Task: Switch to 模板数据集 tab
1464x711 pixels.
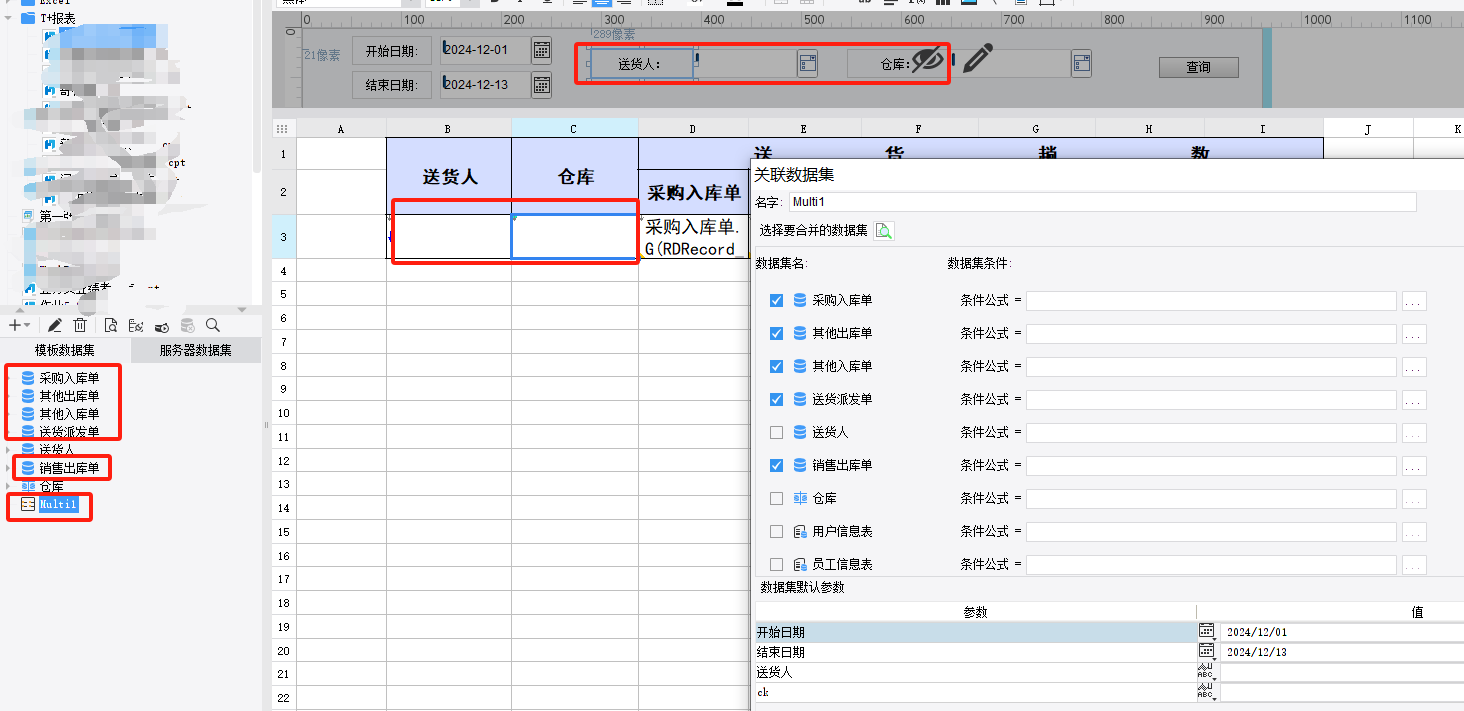Action: [65, 350]
